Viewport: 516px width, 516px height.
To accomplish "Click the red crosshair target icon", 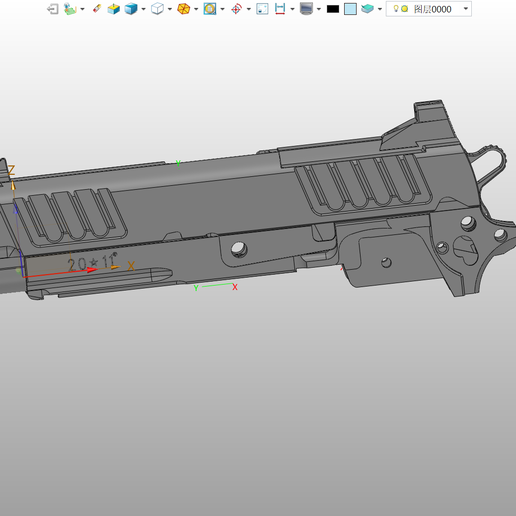I will (x=236, y=9).
